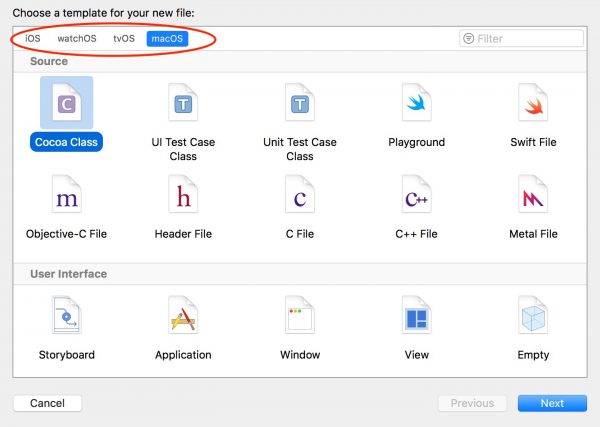The height and width of the screenshot is (427, 600).
Task: Select the Cocoa Class template icon
Action: [x=67, y=103]
